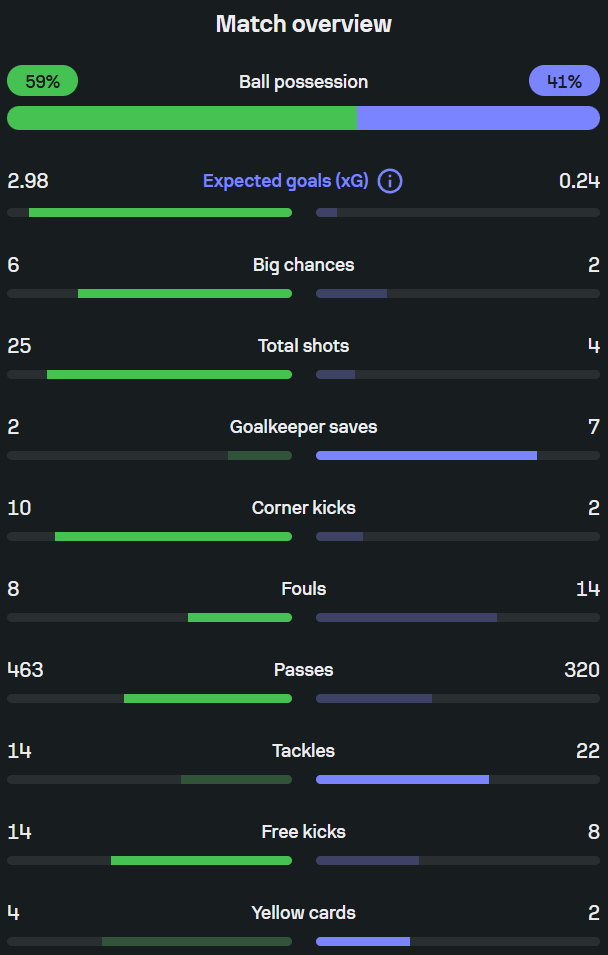The width and height of the screenshot is (608, 955).
Task: Select the Goalkeeper saves label
Action: 303,427
